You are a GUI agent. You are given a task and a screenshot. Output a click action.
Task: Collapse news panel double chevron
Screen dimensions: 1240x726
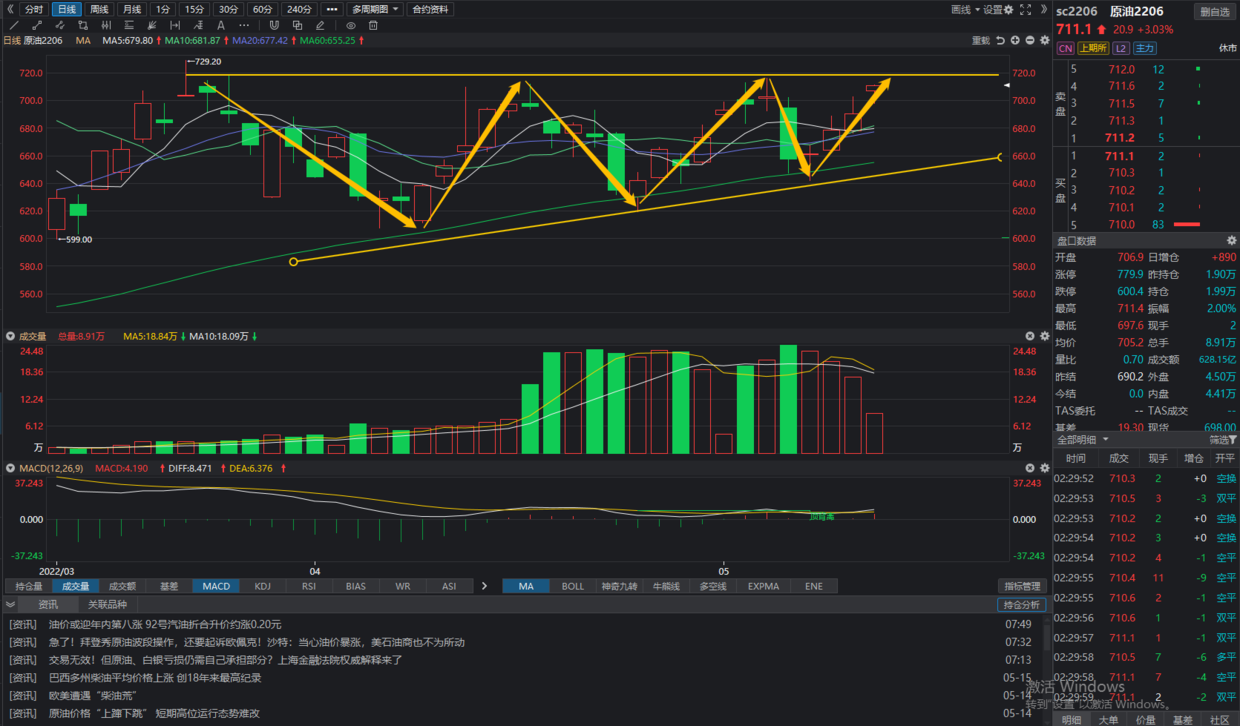click(10, 604)
